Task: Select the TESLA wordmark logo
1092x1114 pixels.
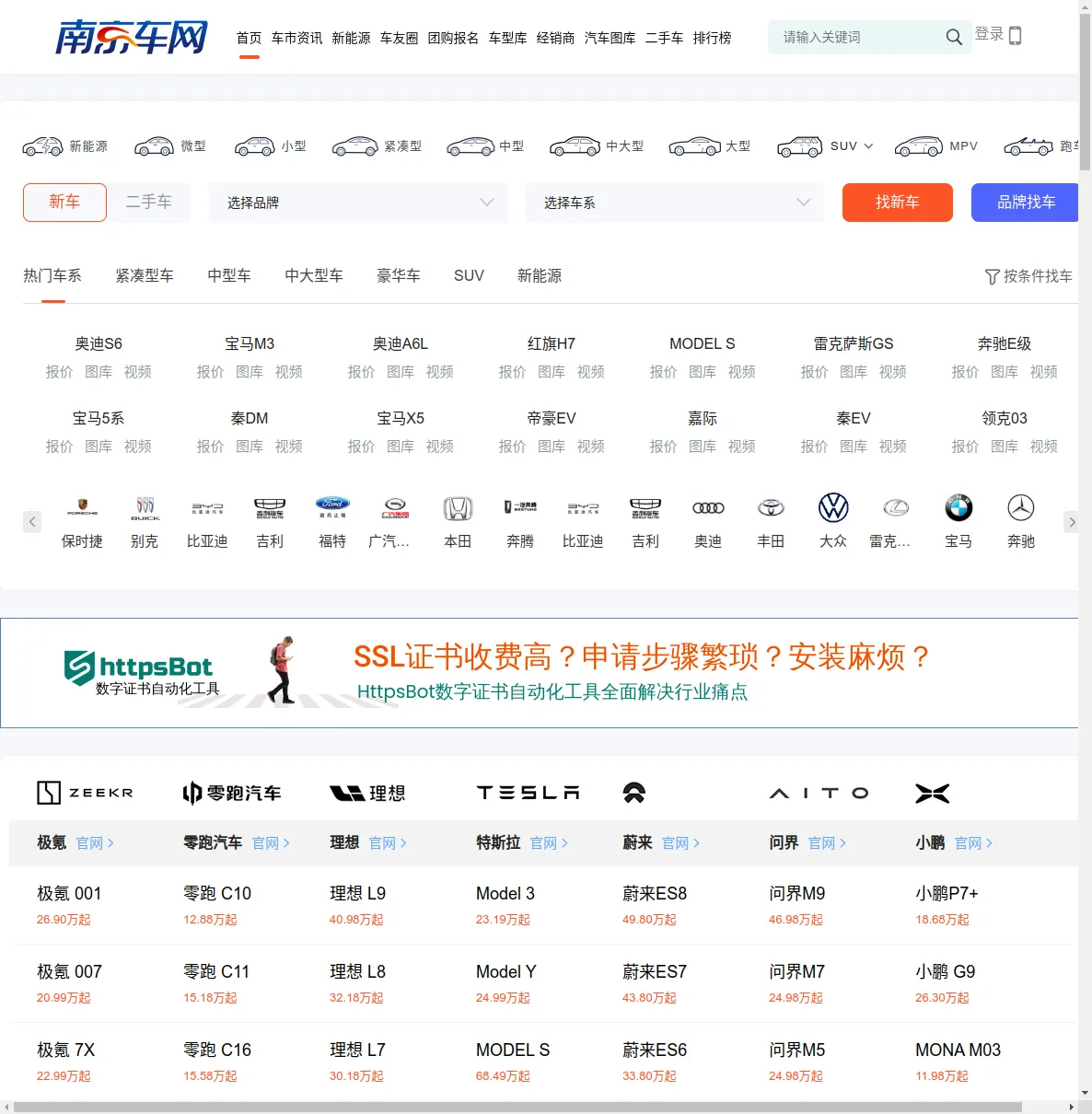Action: coord(528,793)
